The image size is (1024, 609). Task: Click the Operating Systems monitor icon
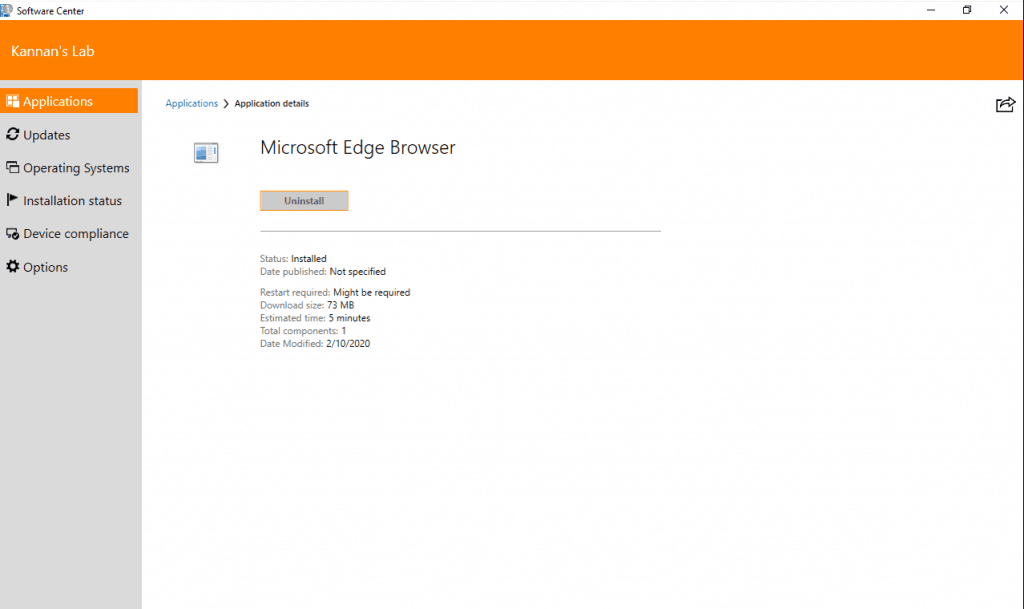[x=13, y=168]
